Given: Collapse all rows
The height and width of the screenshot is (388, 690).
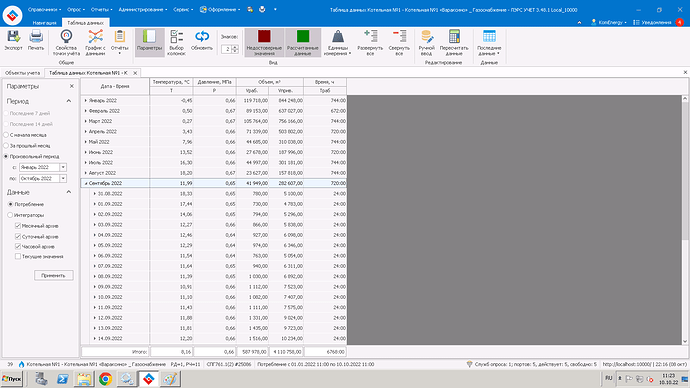Looking at the screenshot, I should click(x=399, y=43).
